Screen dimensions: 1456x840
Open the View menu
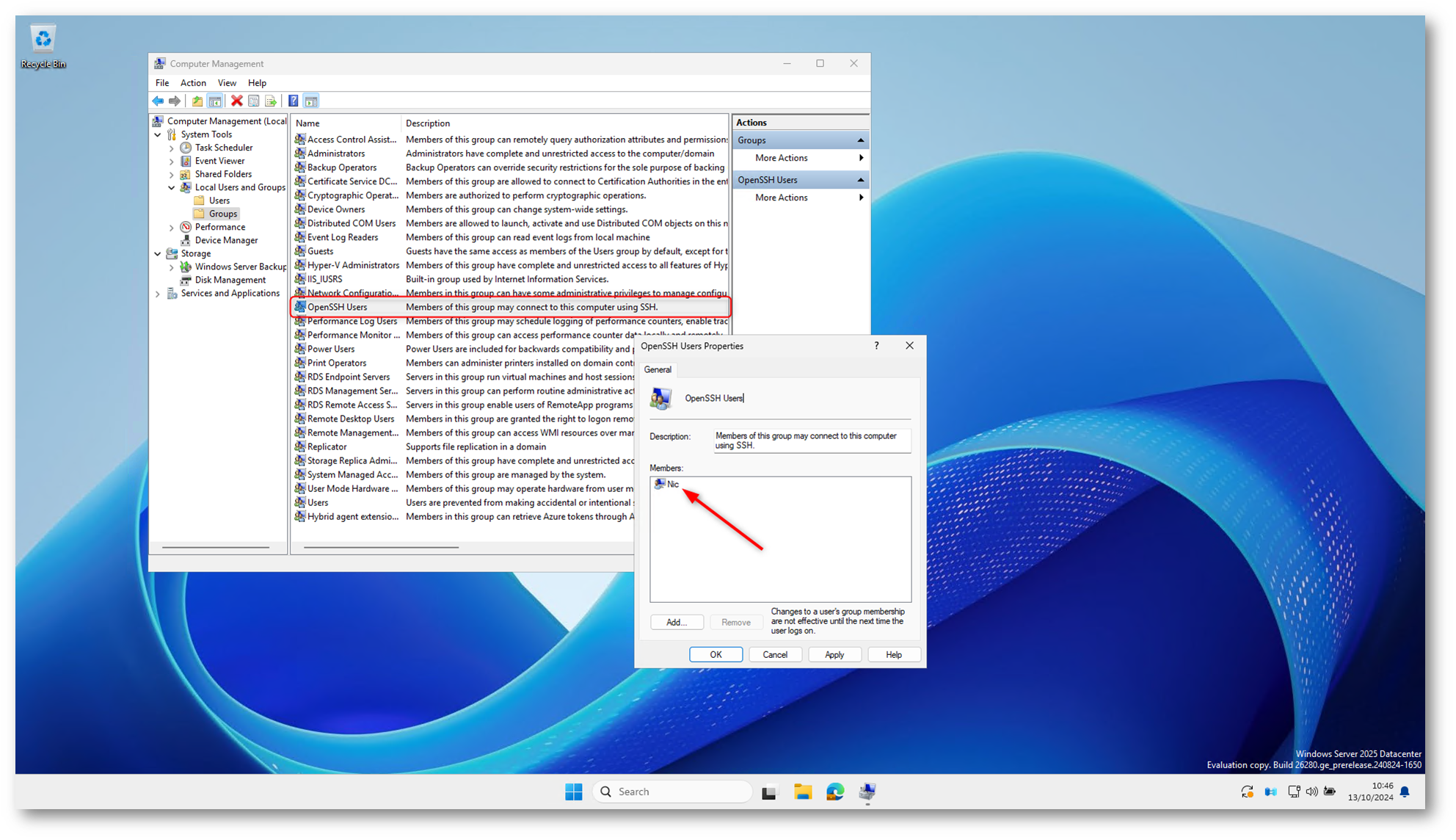point(227,83)
